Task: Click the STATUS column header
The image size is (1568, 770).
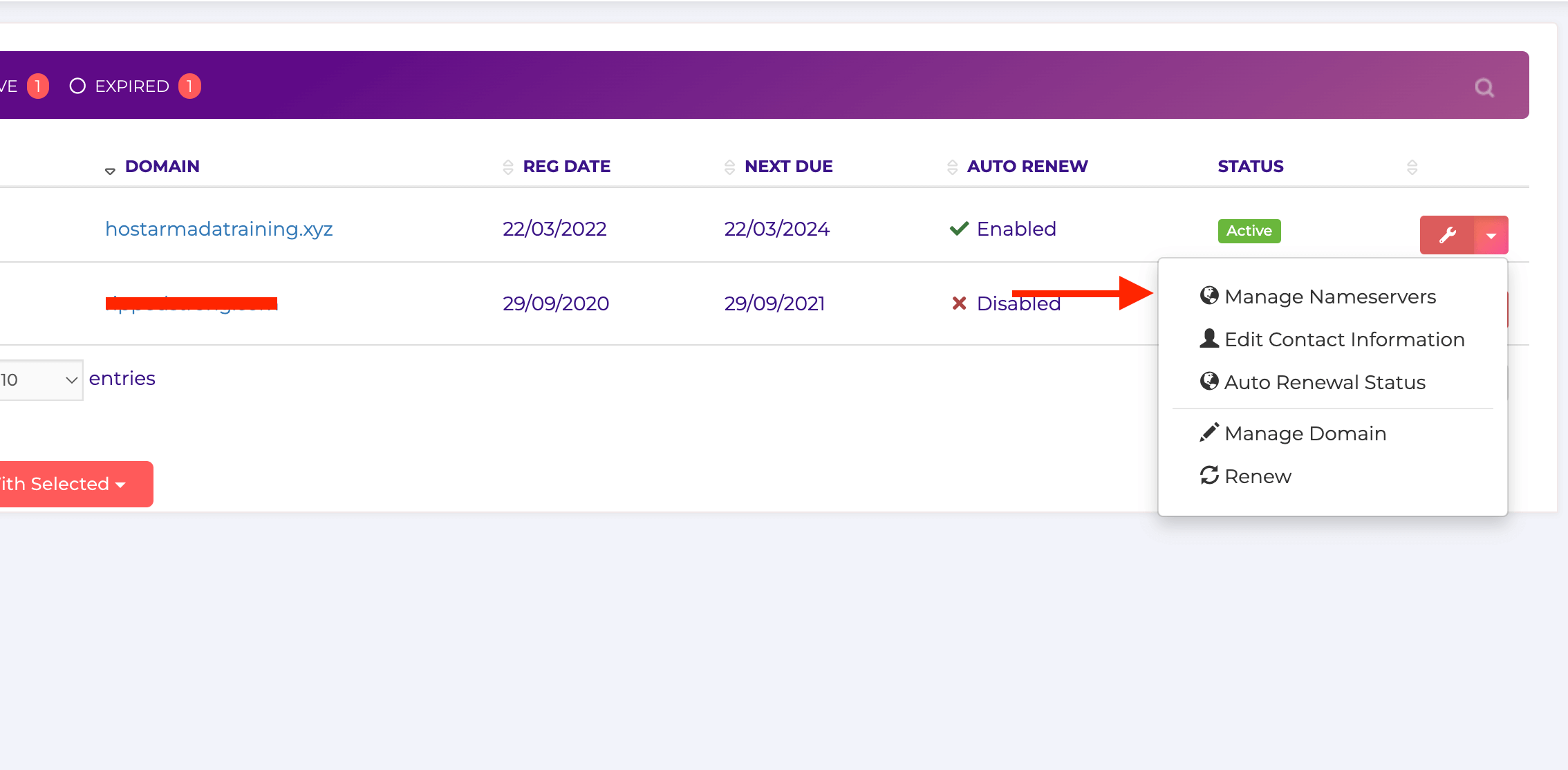Action: click(1250, 167)
